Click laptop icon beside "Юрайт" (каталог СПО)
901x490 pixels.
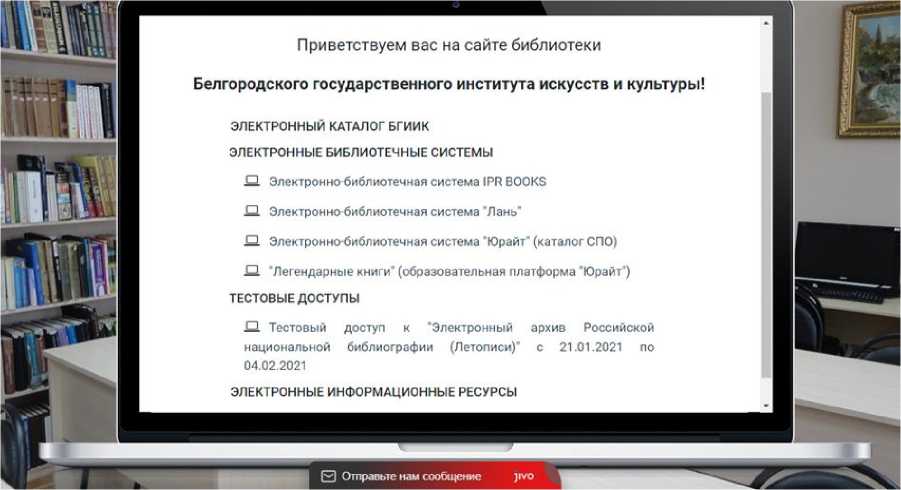tap(252, 241)
